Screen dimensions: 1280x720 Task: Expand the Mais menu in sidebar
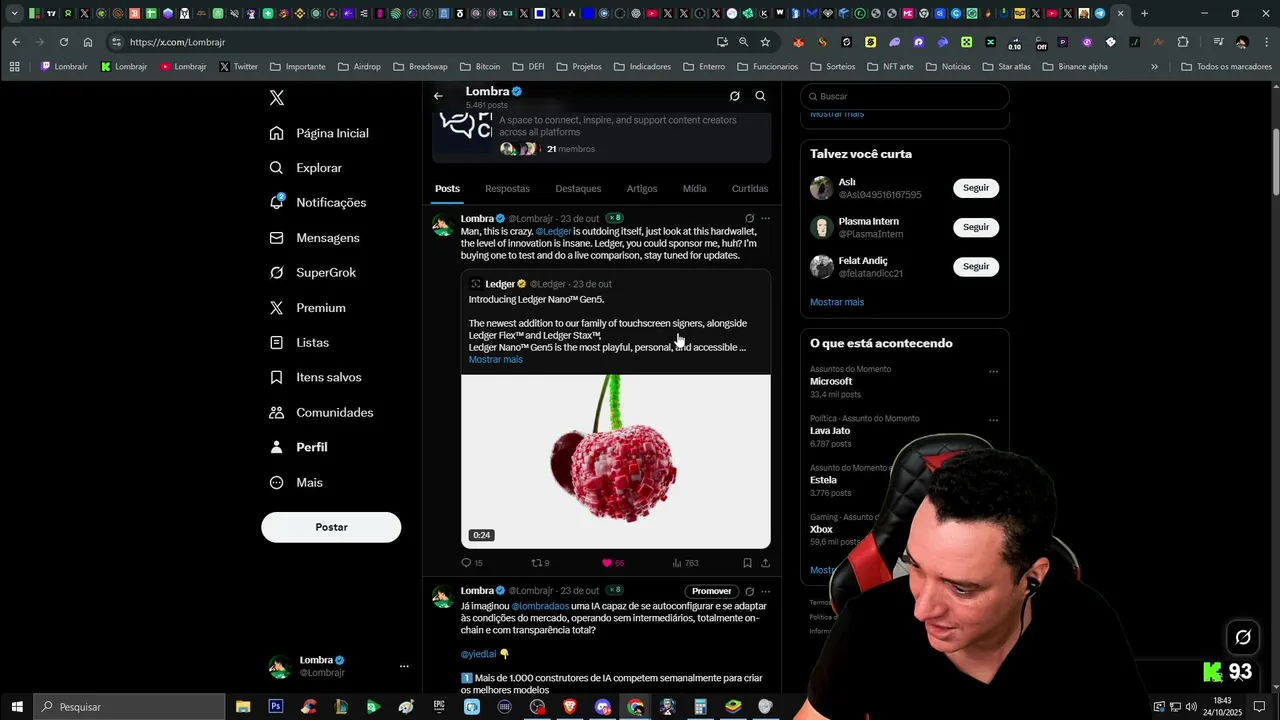[297, 482]
